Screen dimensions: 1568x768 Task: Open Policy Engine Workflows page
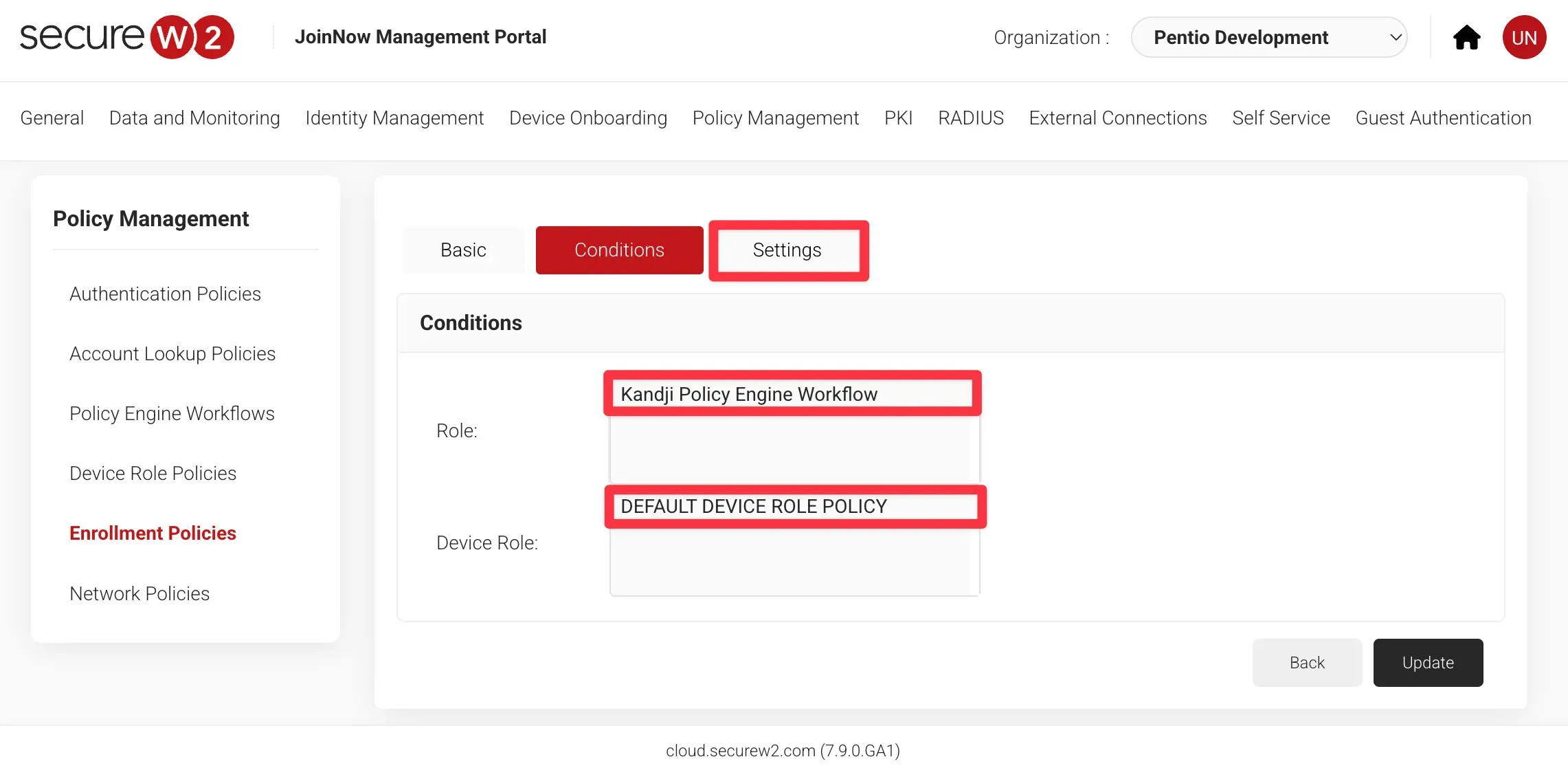pyautogui.click(x=172, y=413)
